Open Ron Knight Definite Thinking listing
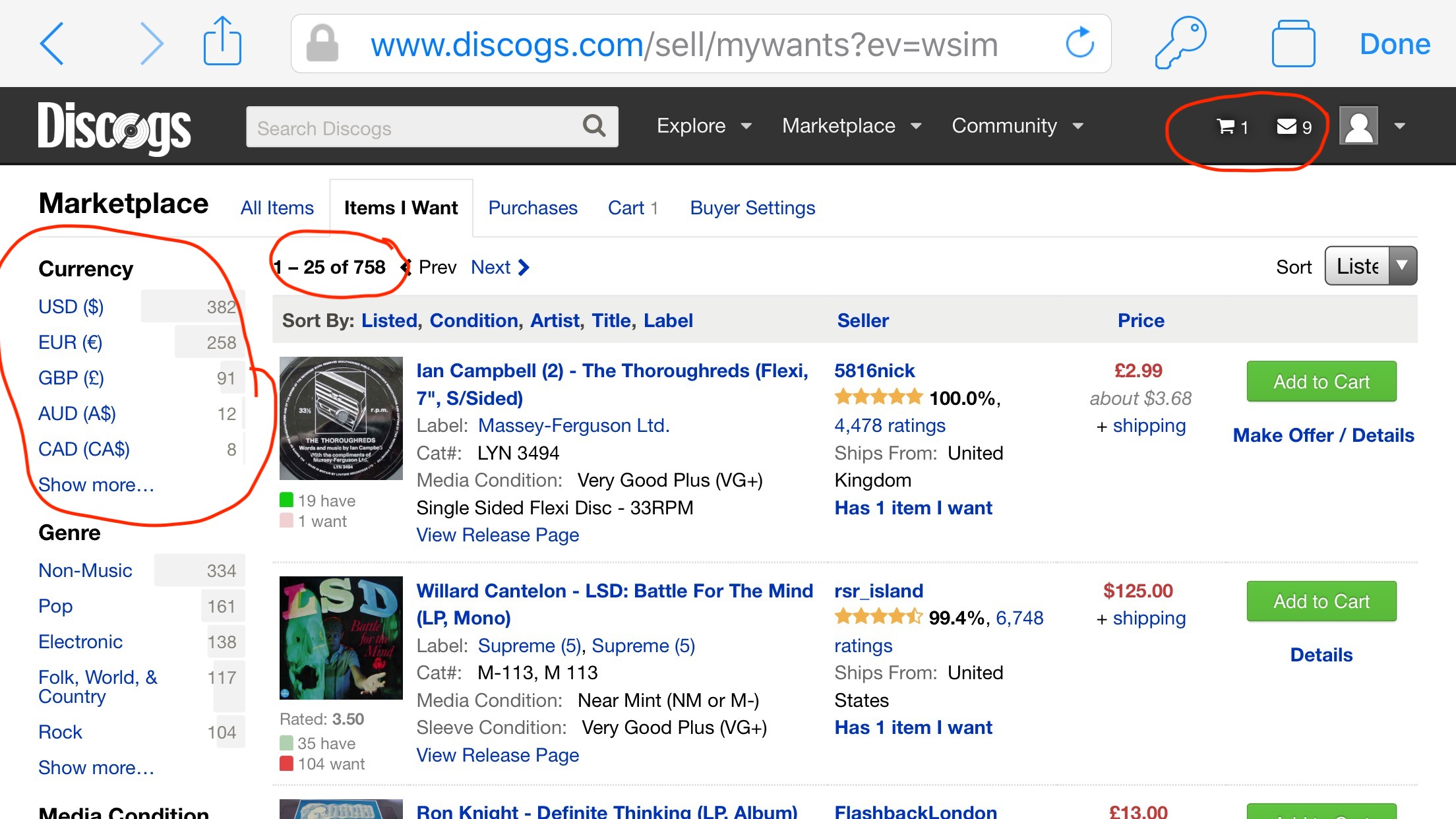The image size is (1456, 819). (x=607, y=811)
